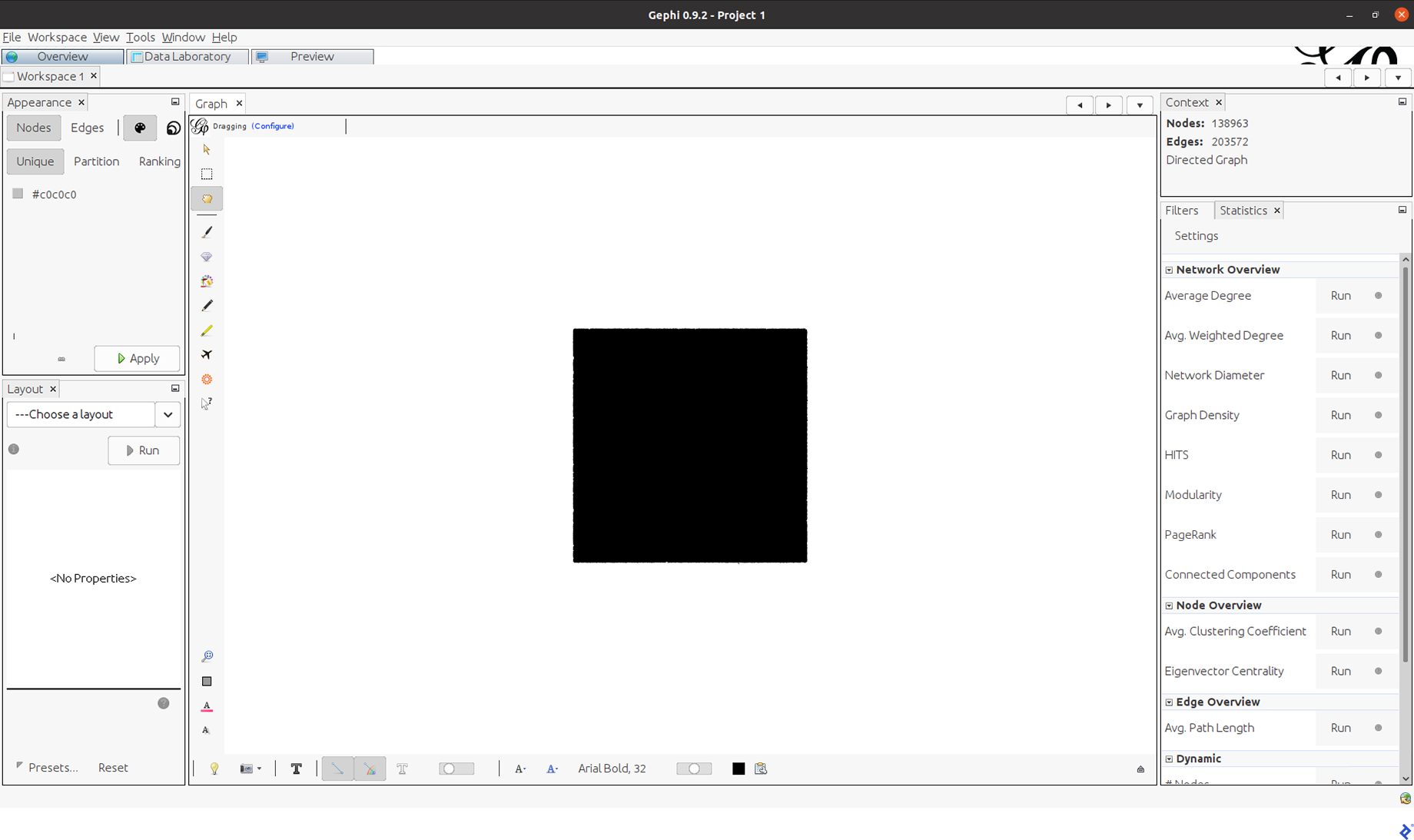
Task: Click the black label color swatch
Action: (x=739, y=769)
